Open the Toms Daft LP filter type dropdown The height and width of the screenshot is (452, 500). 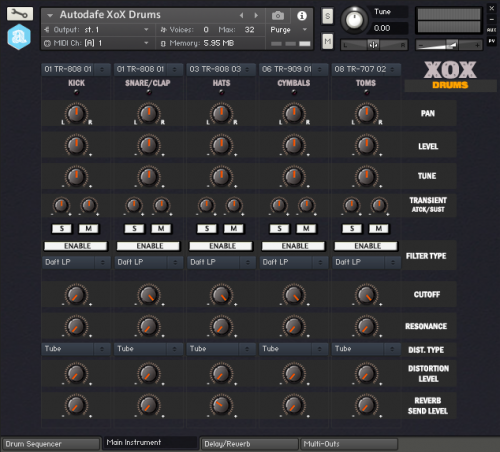coord(366,262)
